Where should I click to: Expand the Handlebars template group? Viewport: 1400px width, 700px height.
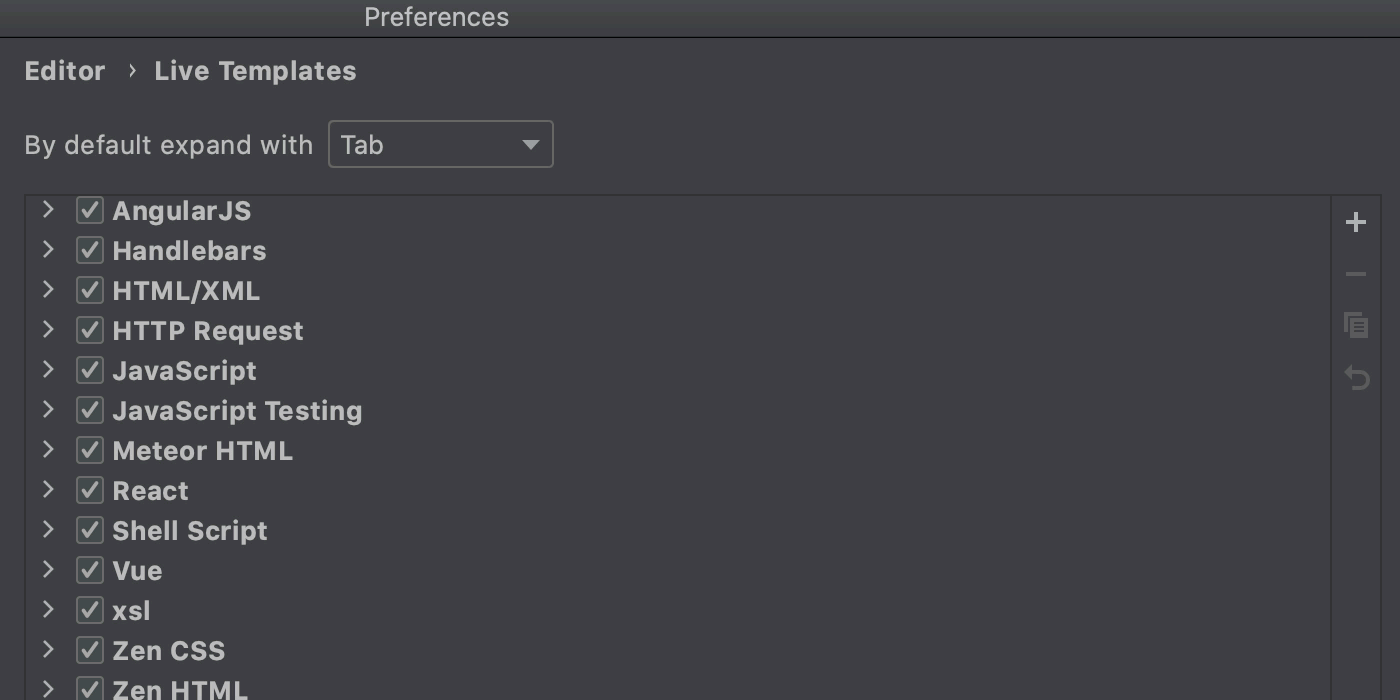[x=47, y=250]
